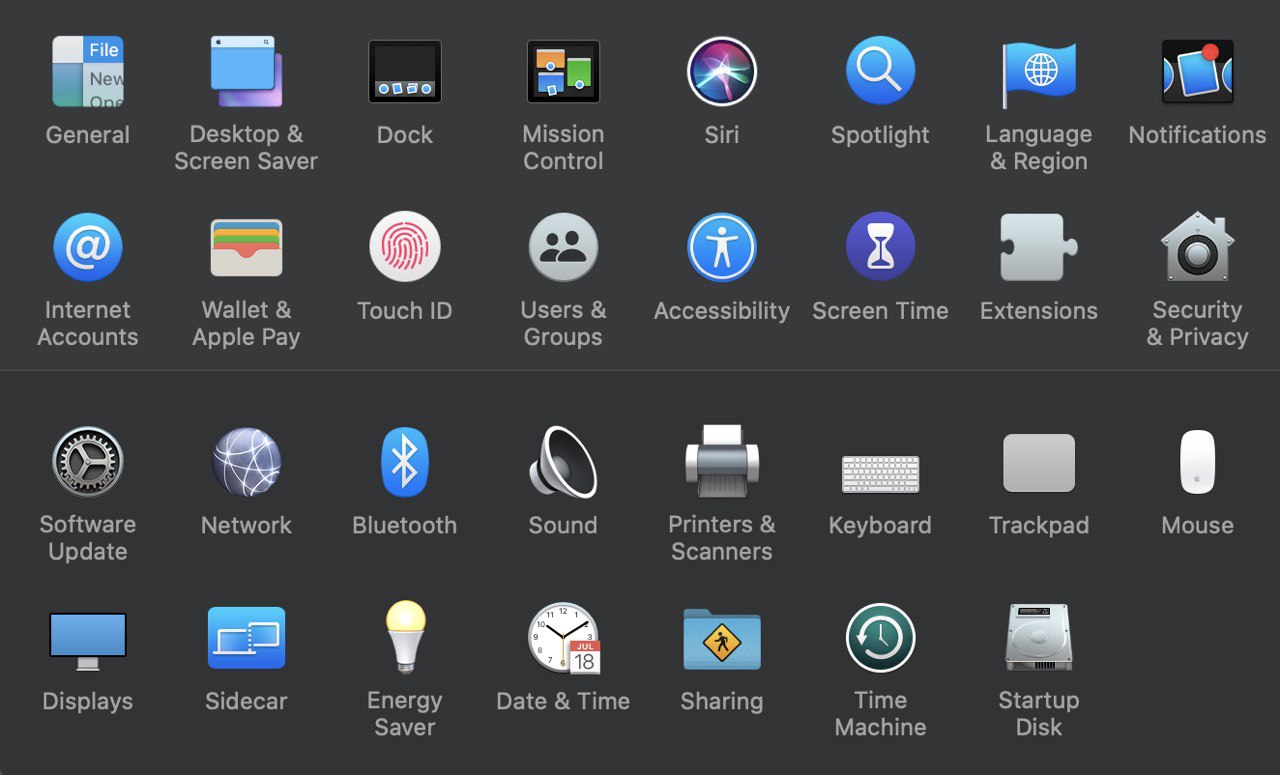
Task: Open Spotlight preferences
Action: pos(880,72)
